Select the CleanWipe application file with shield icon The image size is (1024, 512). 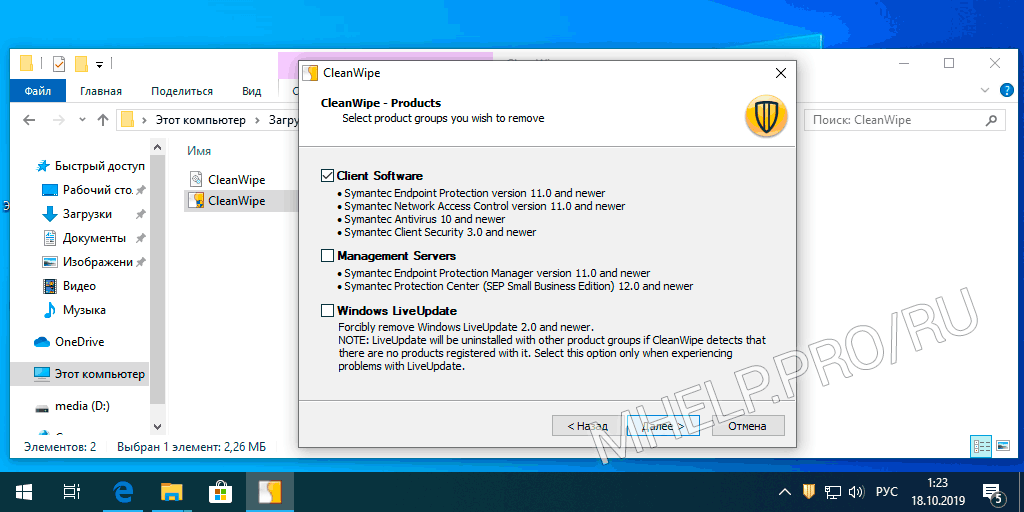(x=227, y=200)
